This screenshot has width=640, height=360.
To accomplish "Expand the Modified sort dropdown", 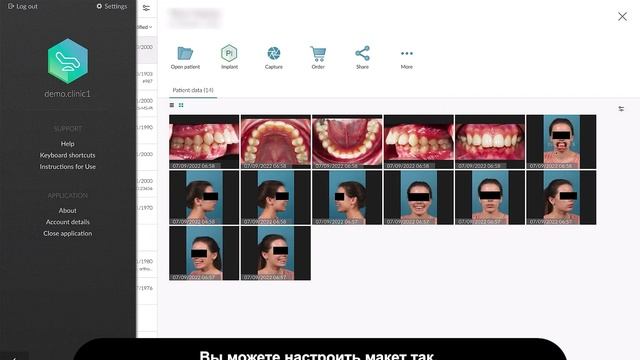I will point(144,27).
